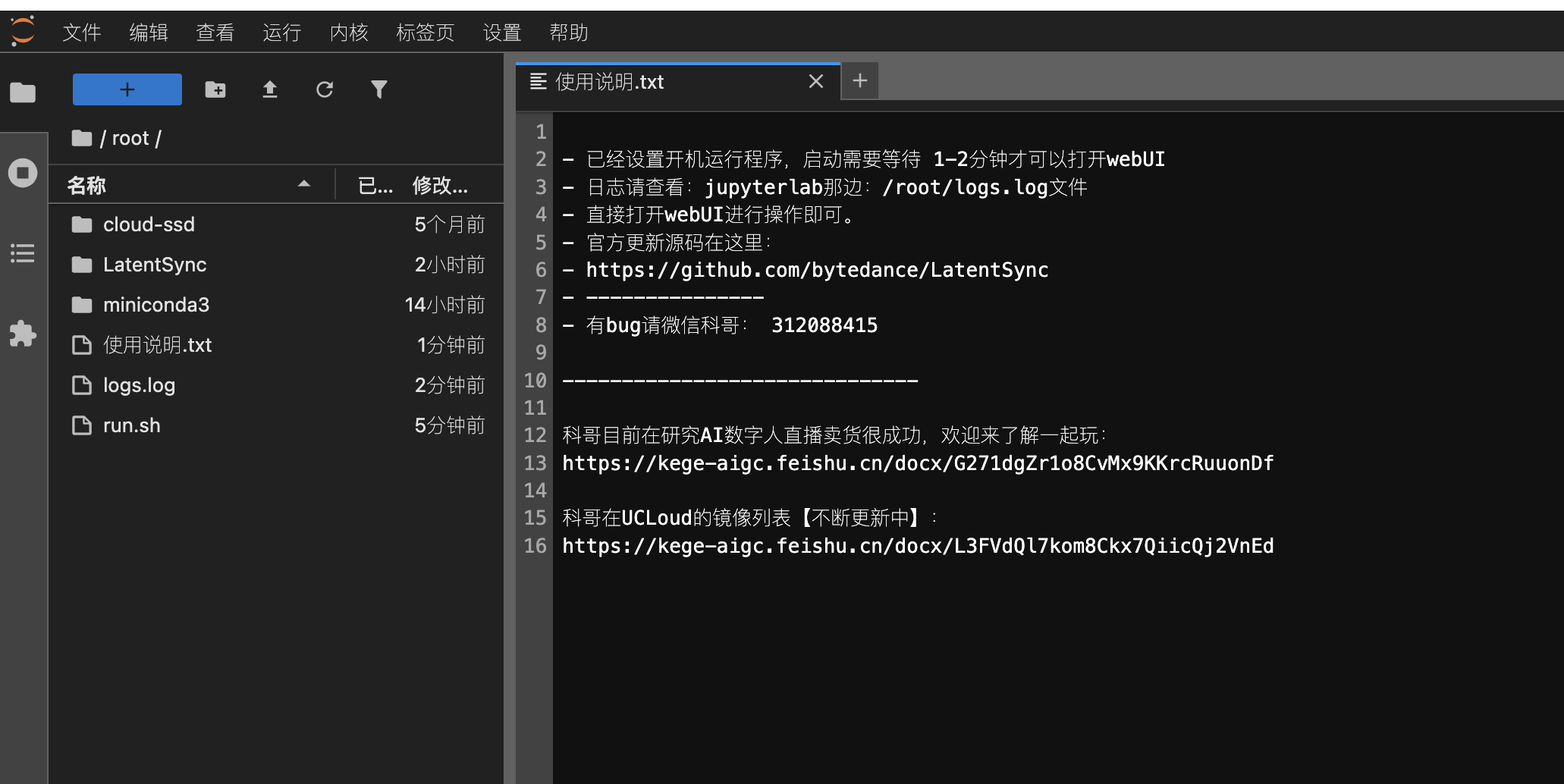Image resolution: width=1564 pixels, height=784 pixels.
Task: Click the number 312088415 in editor
Action: pyautogui.click(x=824, y=325)
